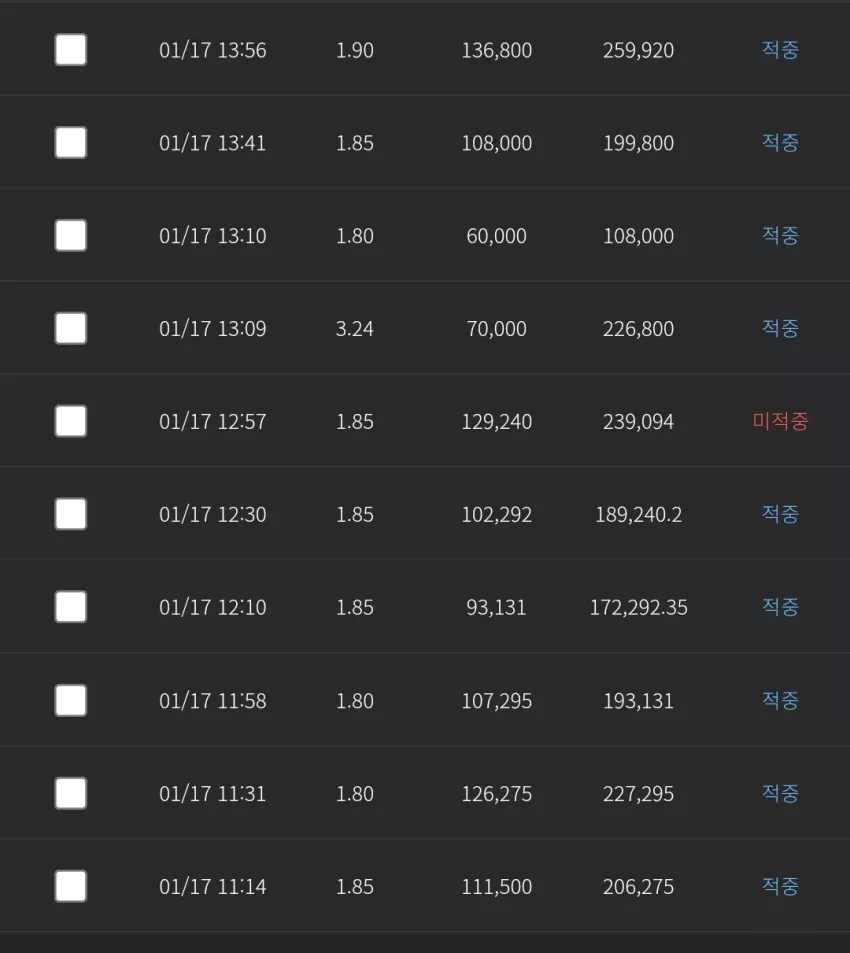
Task: Click the 189,240.2 payout amount
Action: pyautogui.click(x=639, y=515)
